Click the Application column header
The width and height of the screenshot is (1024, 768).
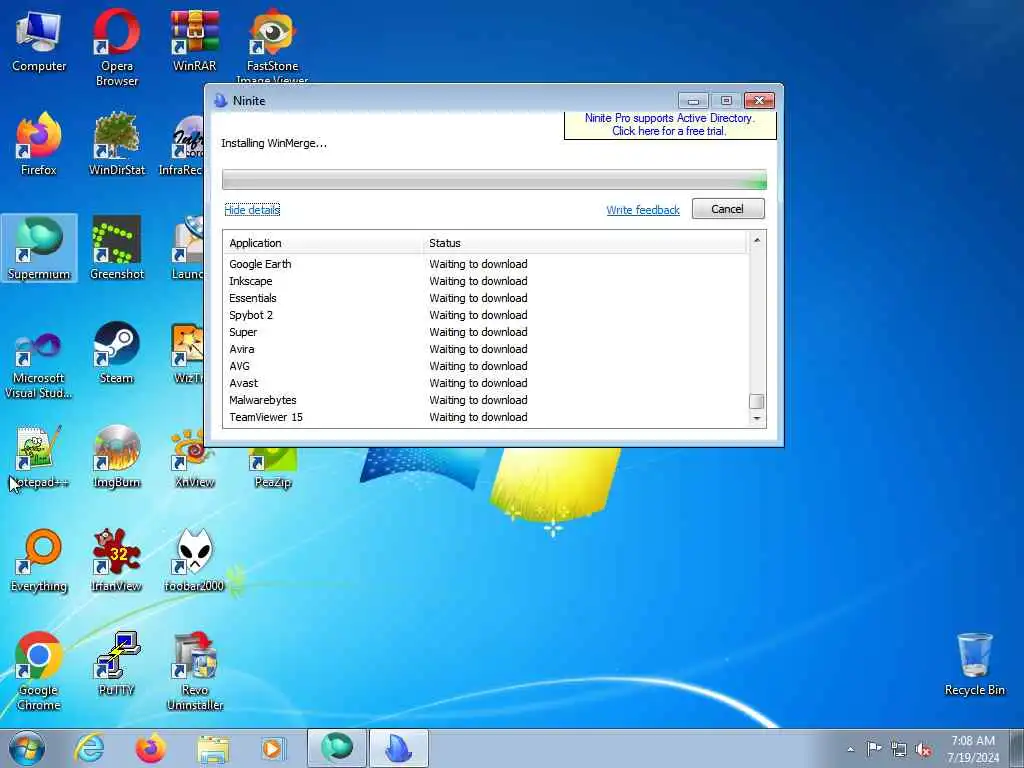[323, 243]
